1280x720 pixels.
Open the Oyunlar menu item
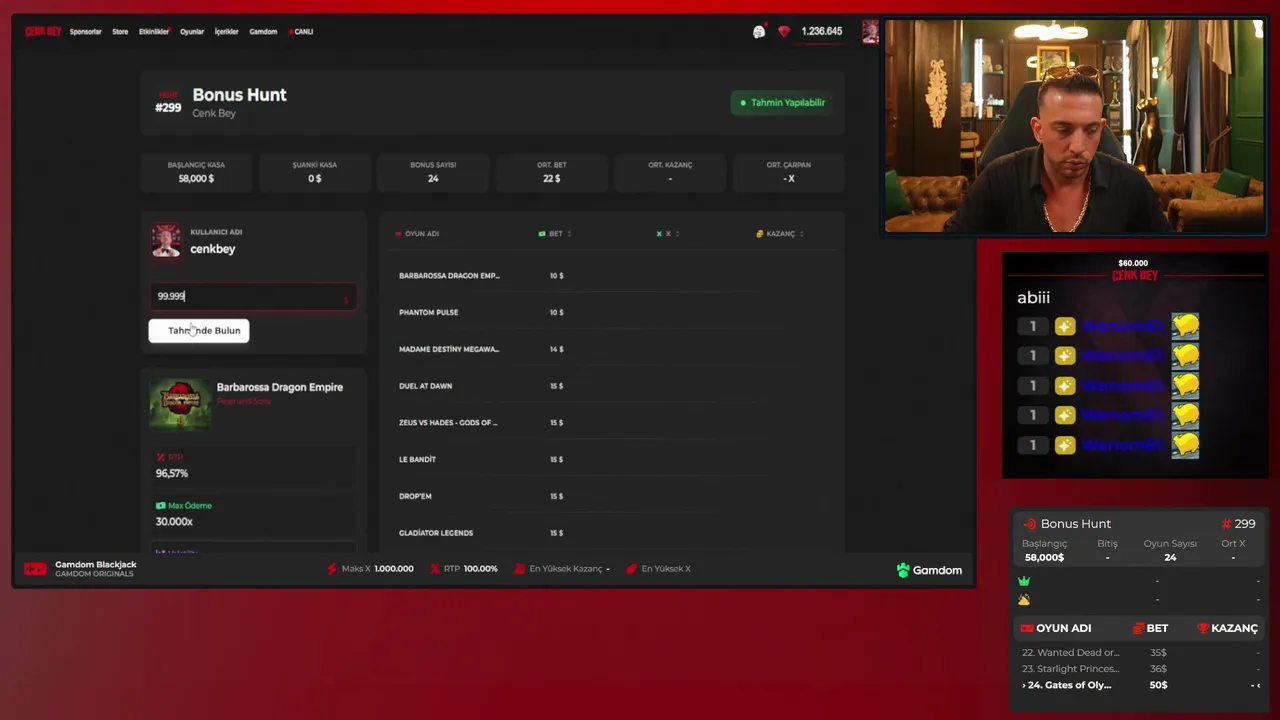click(192, 32)
